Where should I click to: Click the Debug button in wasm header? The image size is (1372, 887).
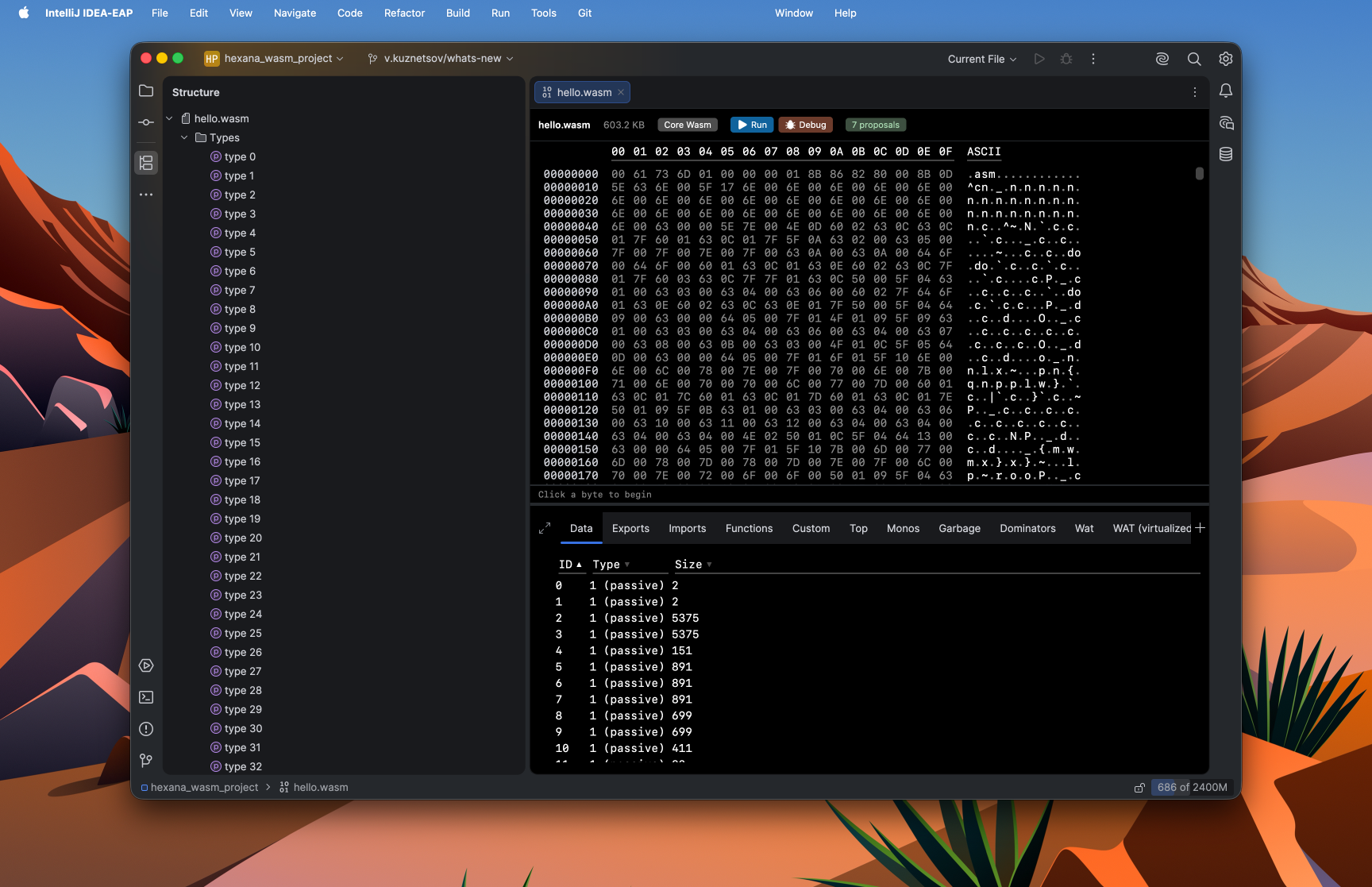805,125
